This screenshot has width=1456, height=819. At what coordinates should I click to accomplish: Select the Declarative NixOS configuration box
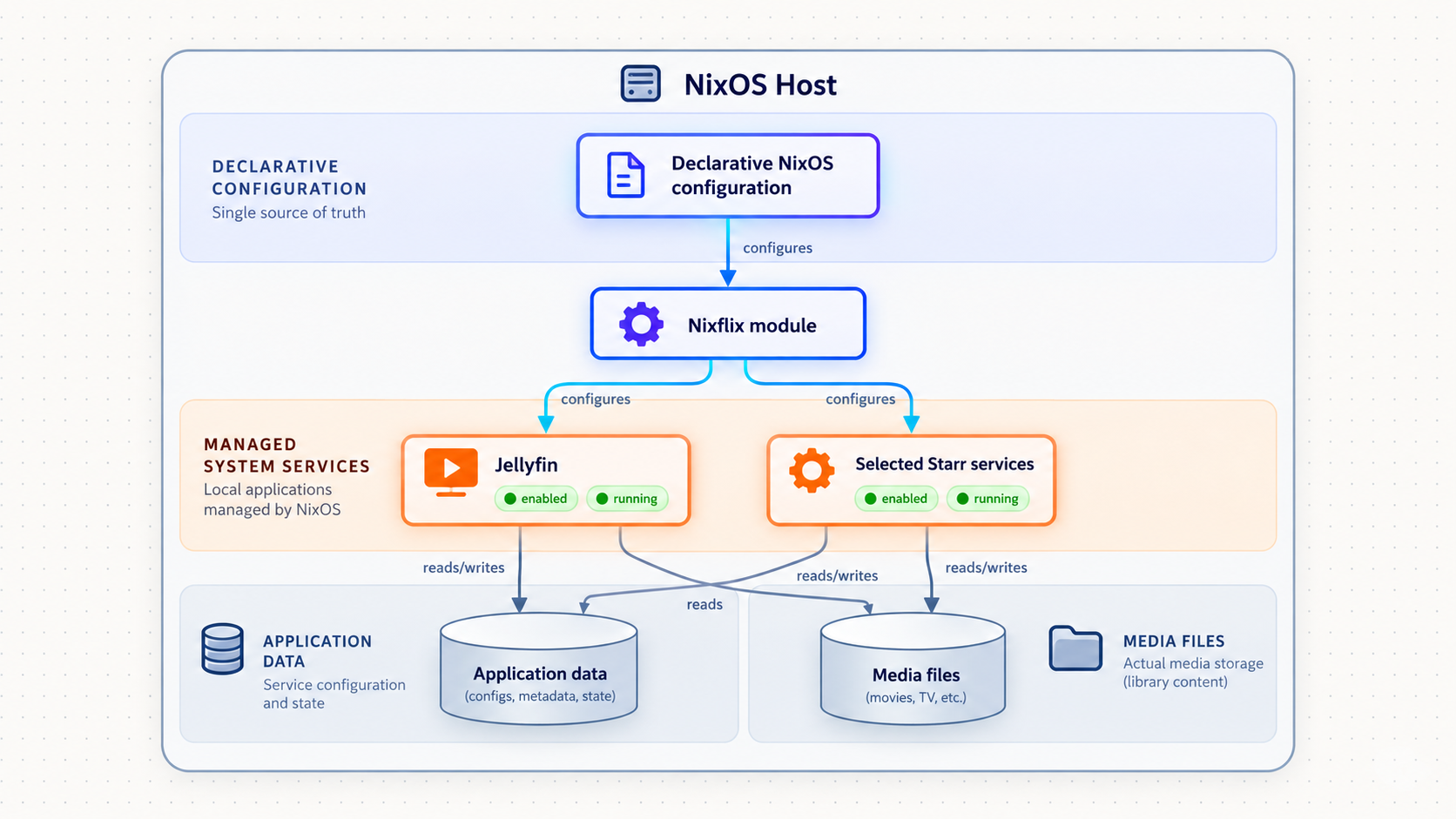point(728,176)
